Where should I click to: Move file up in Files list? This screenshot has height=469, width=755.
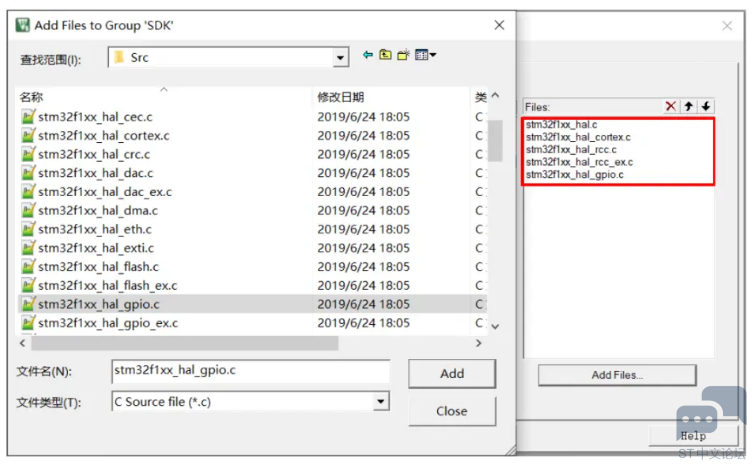[689, 106]
